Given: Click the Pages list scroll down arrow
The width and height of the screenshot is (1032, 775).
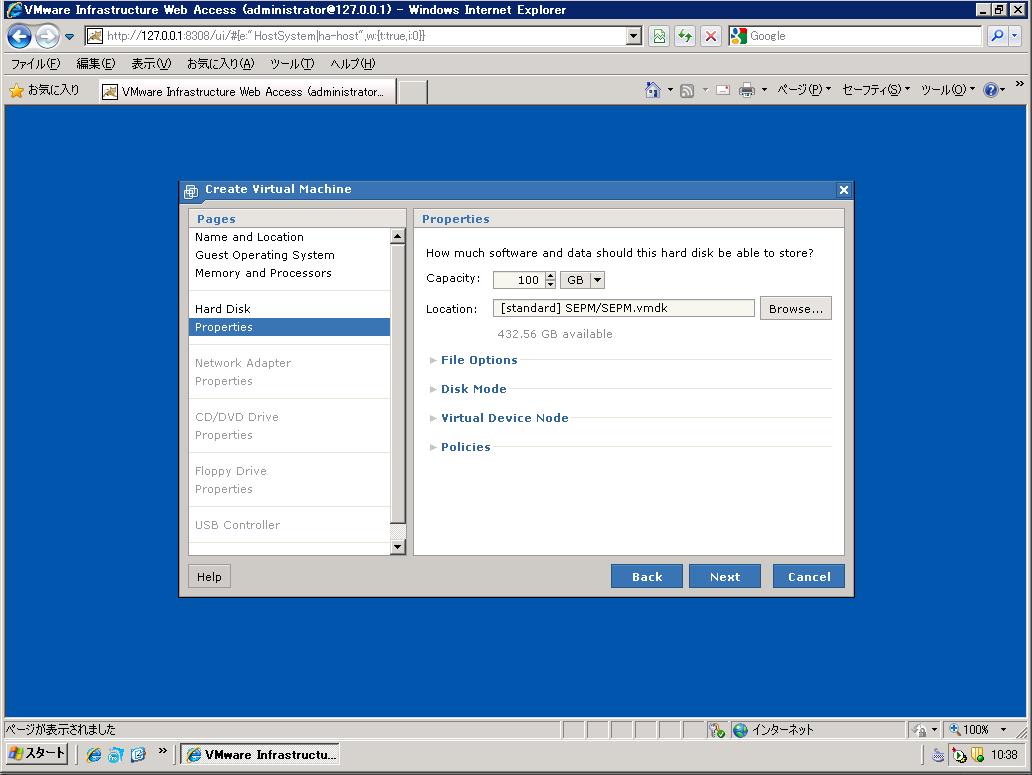Looking at the screenshot, I should coord(398,547).
